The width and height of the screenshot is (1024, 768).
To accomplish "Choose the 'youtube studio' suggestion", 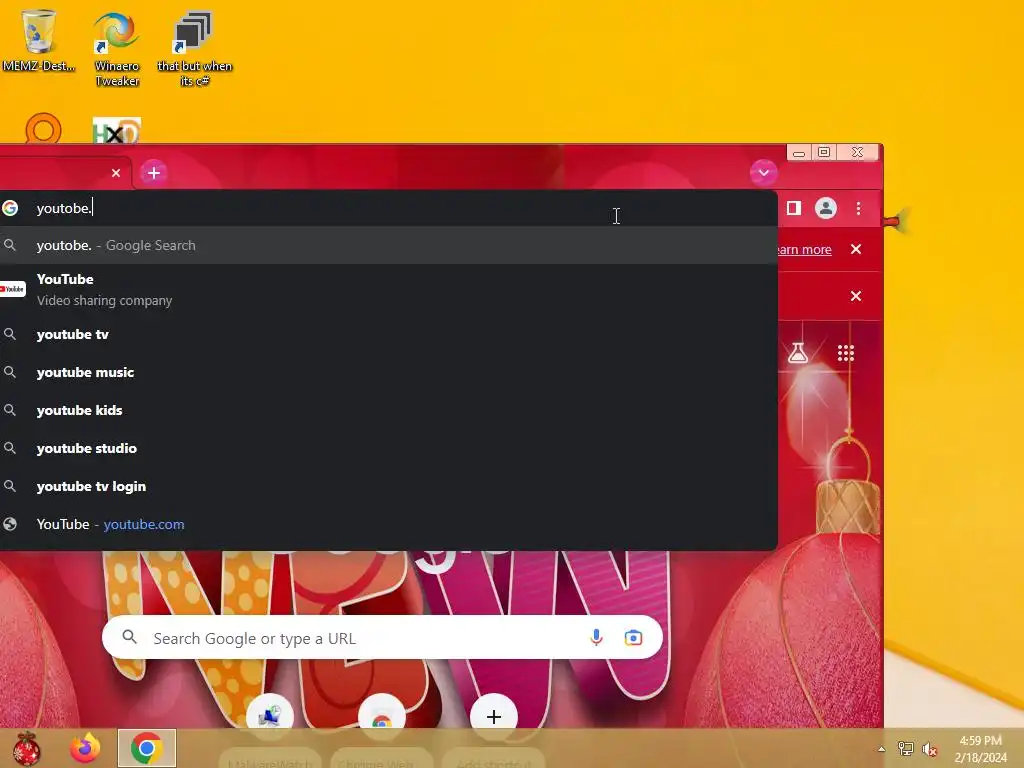I will tap(389, 448).
